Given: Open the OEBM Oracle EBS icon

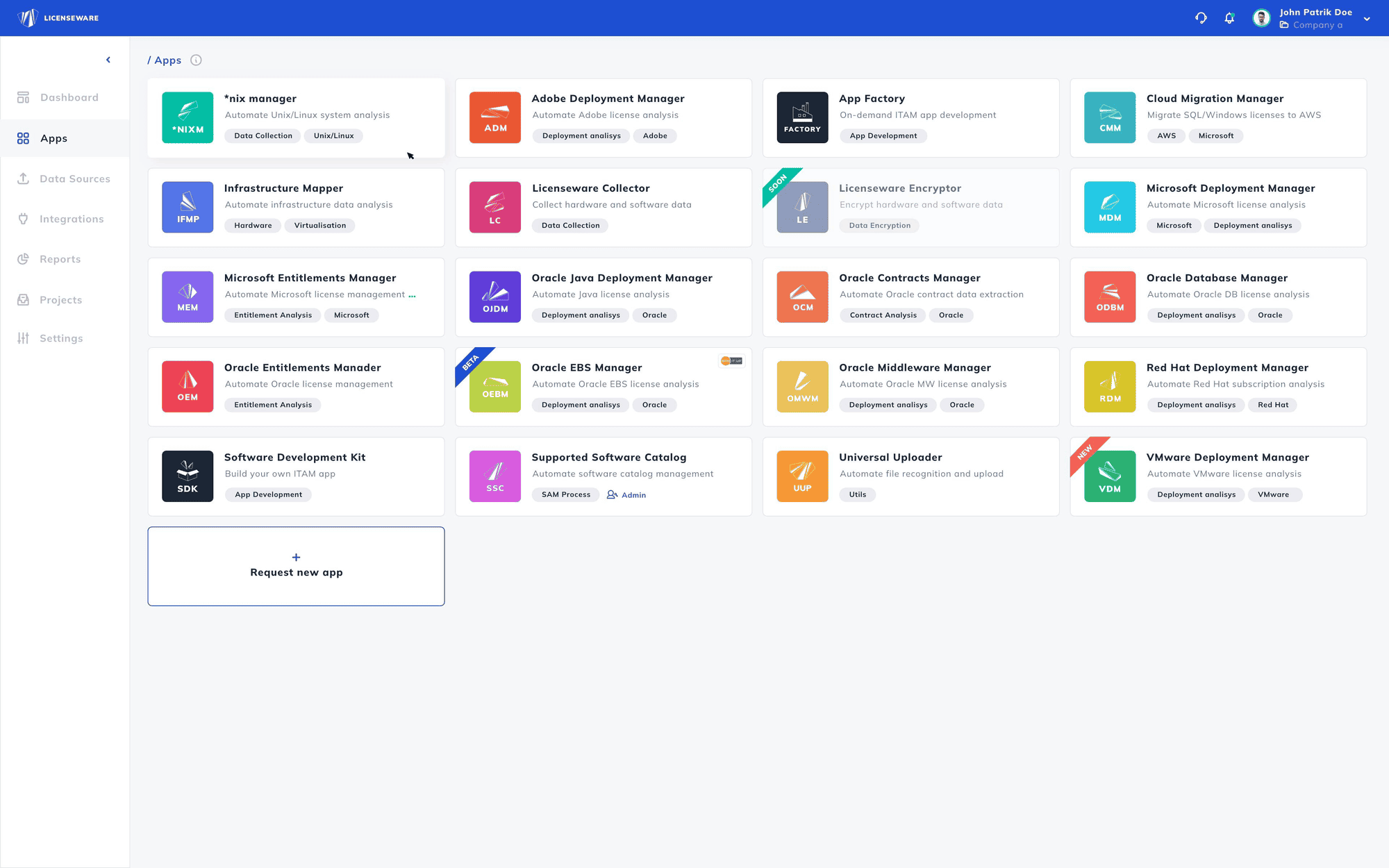Looking at the screenshot, I should [x=495, y=386].
